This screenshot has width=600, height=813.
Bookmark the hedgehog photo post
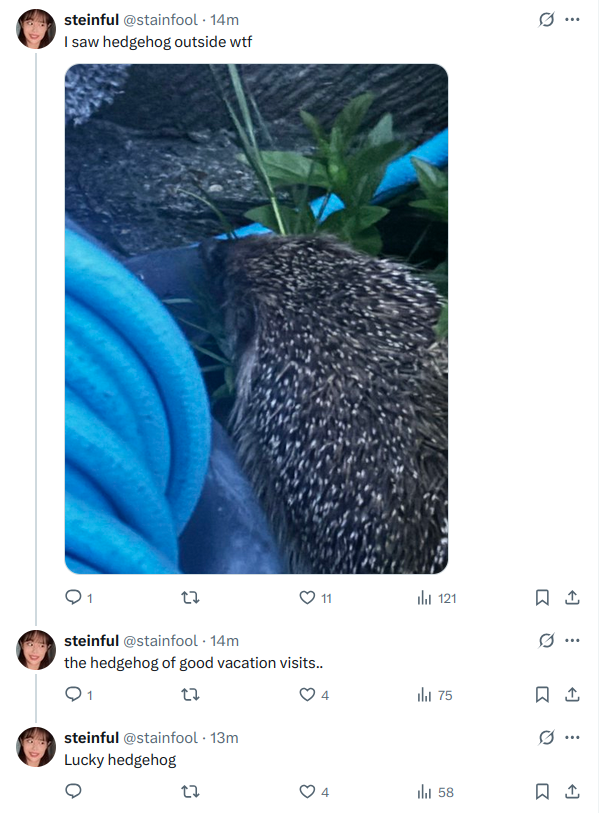pyautogui.click(x=542, y=598)
